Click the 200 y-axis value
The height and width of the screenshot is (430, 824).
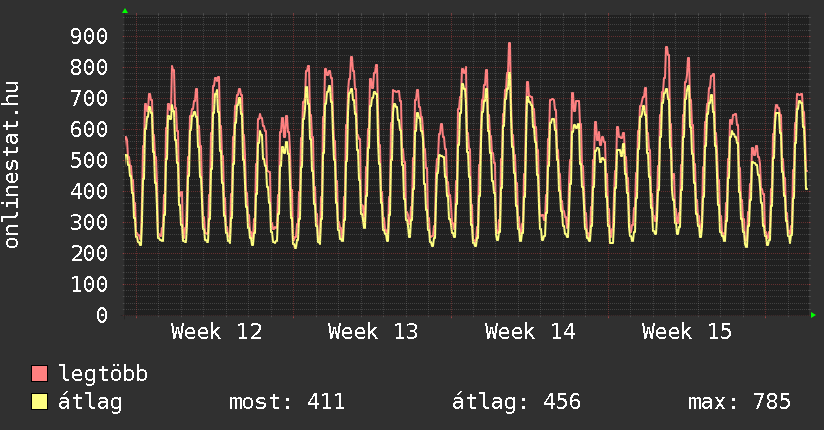(89, 253)
